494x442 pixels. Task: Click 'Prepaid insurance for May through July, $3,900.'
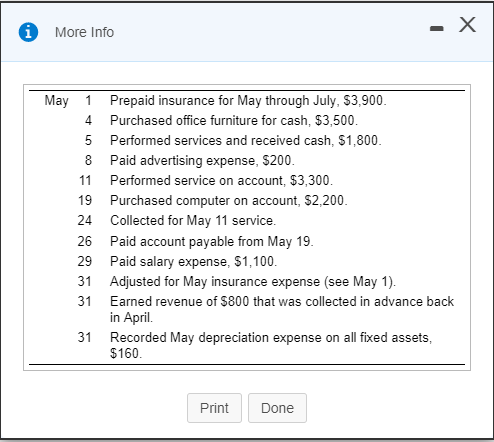click(248, 100)
